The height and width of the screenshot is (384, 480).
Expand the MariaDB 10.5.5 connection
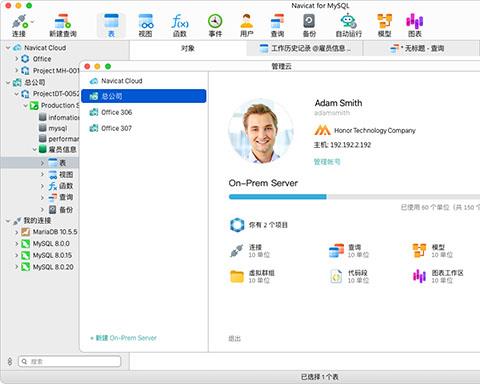(16, 232)
